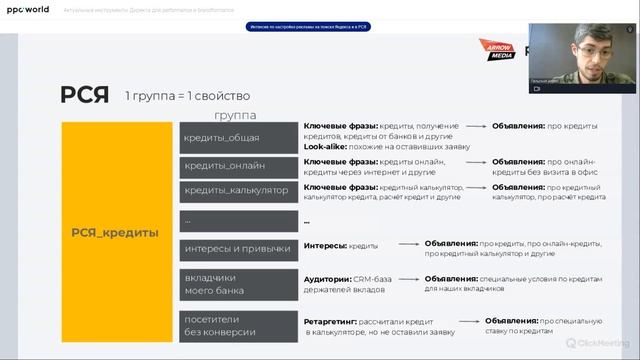Click the ppc.world logo
The height and width of the screenshot is (360, 640).
28,9
